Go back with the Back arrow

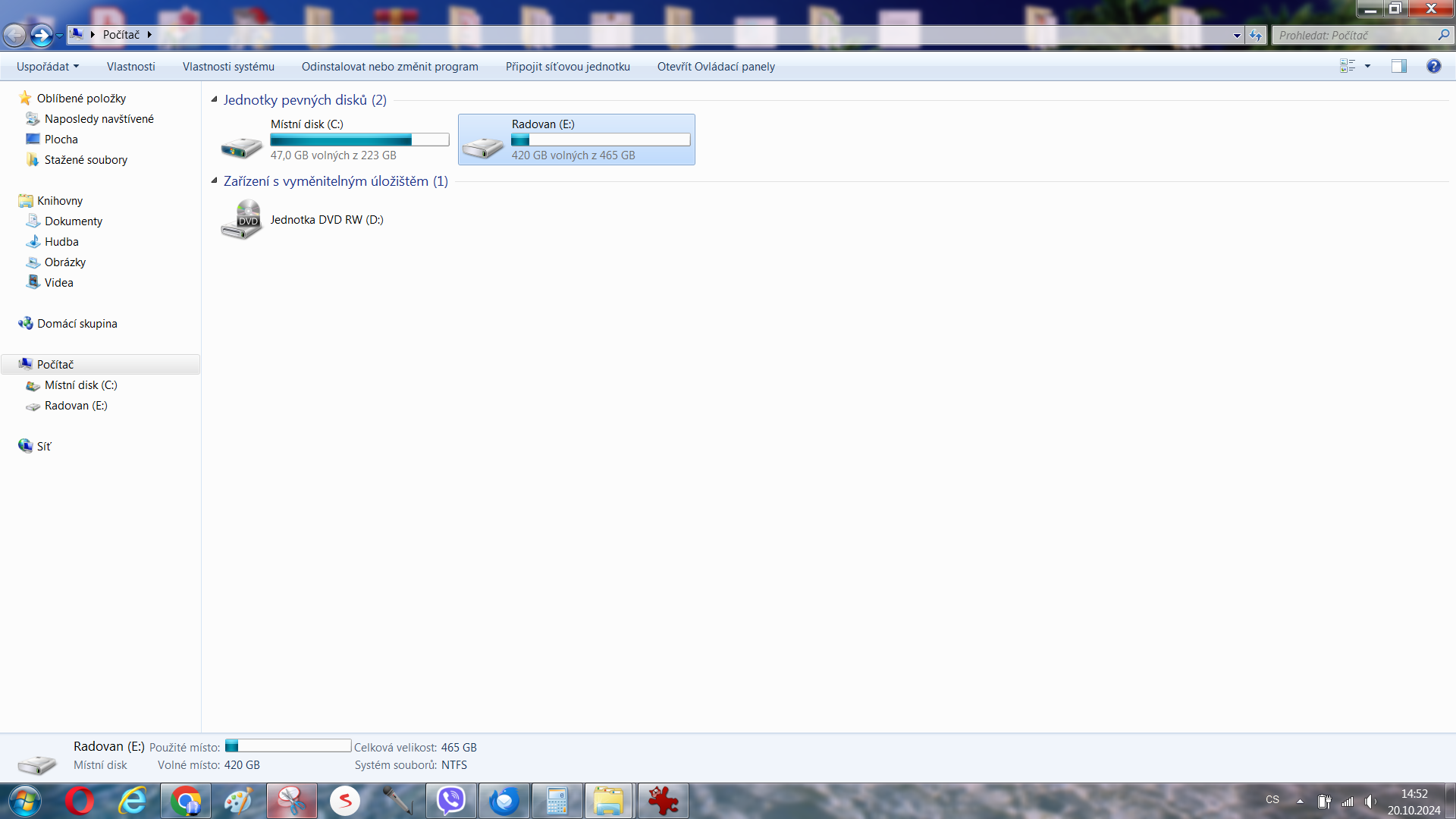(14, 35)
